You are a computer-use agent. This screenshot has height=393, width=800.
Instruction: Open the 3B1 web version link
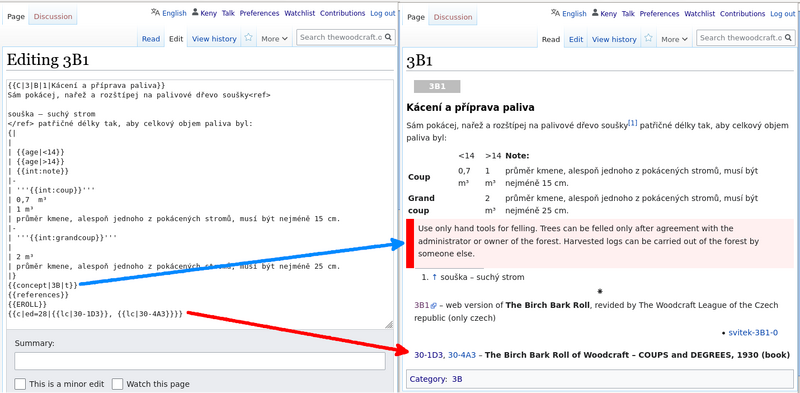[x=421, y=305]
